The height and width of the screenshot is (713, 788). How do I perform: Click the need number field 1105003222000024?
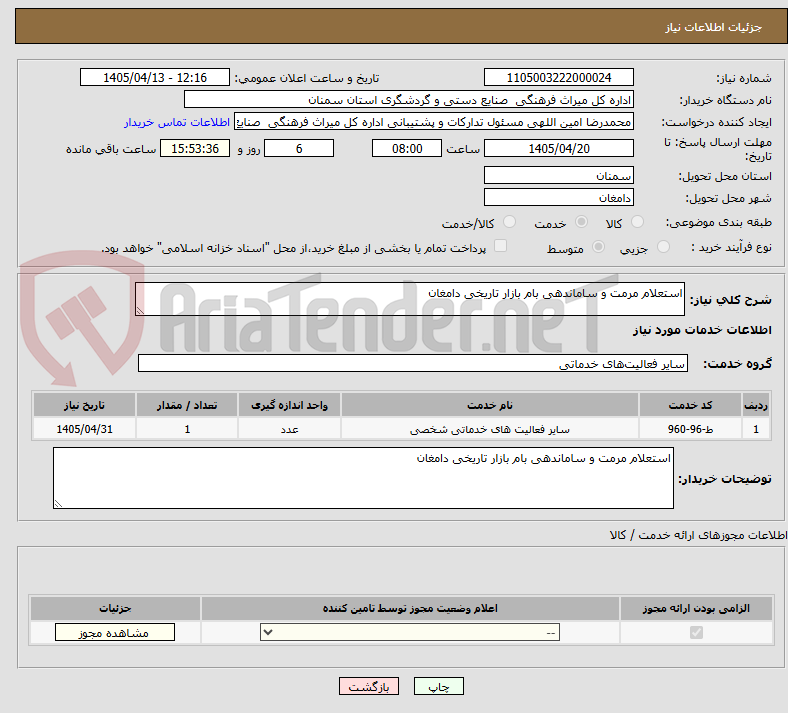pos(558,77)
